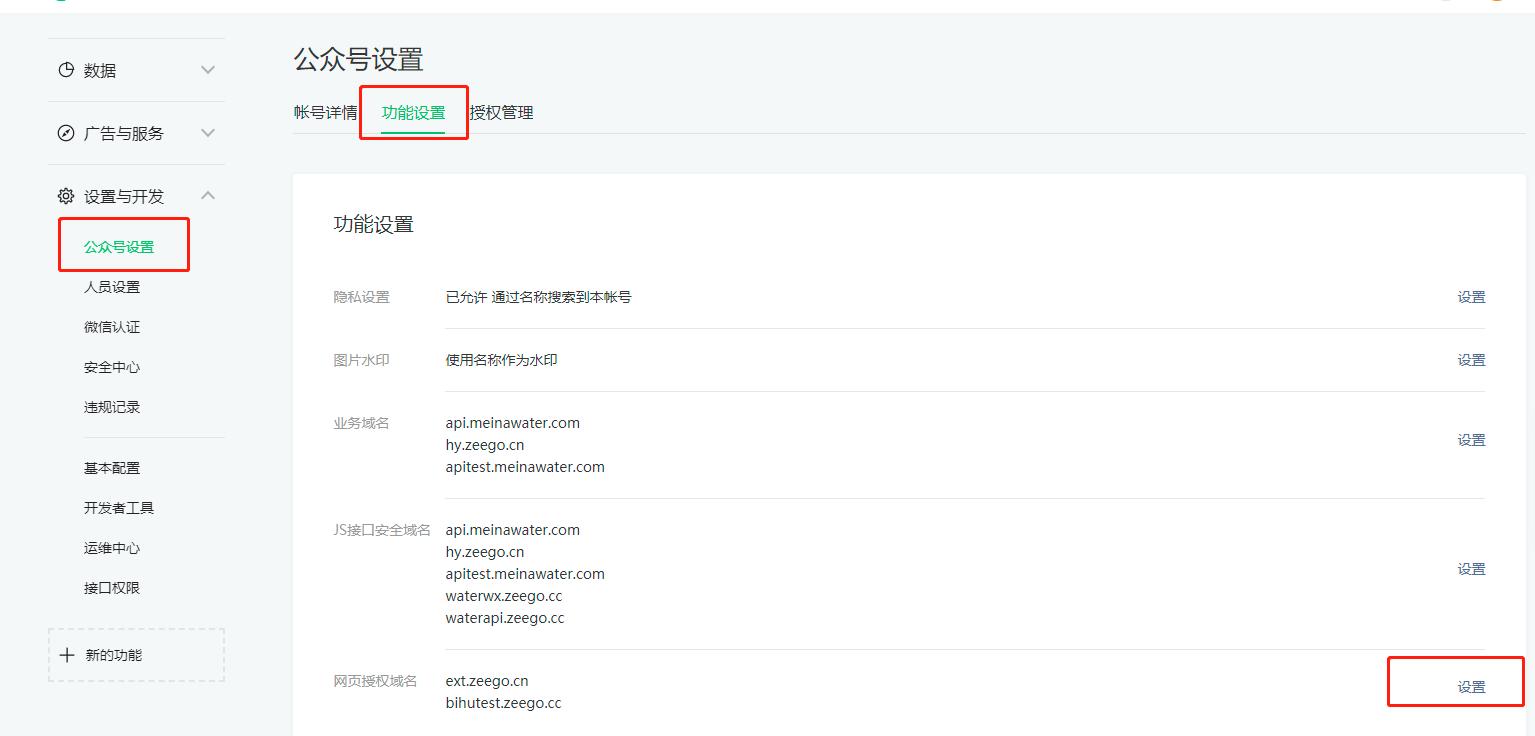Click 设置 next to JS接口安全域名

pos(1471,569)
